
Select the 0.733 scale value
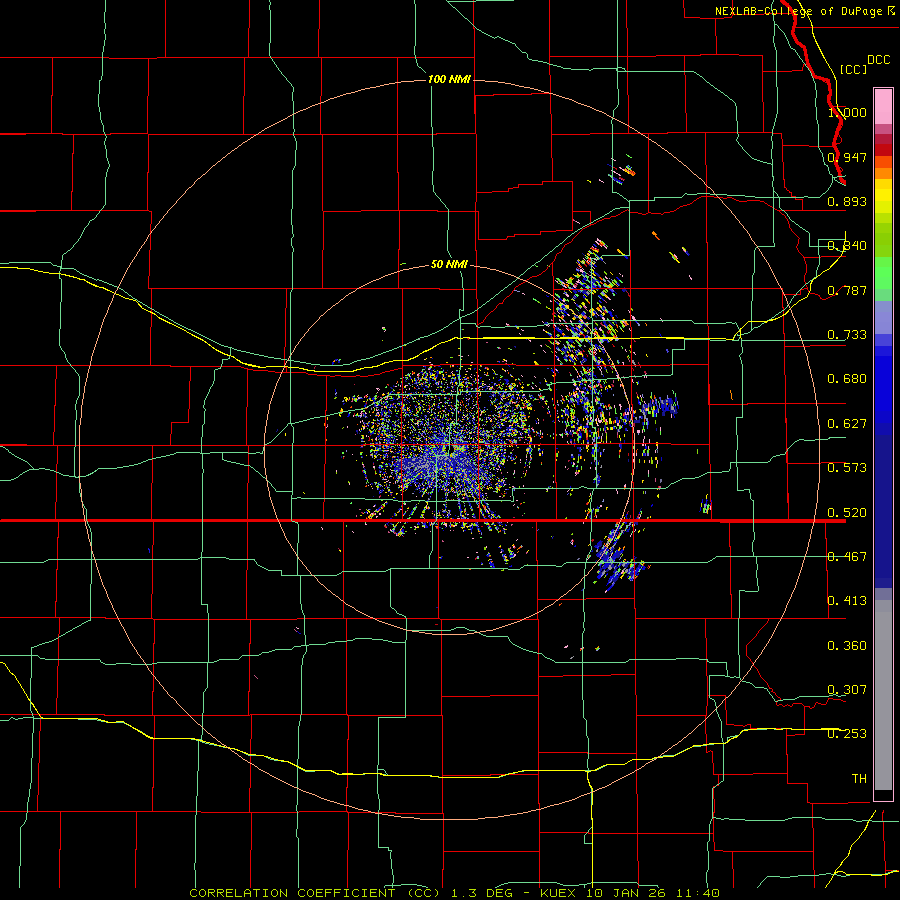click(x=847, y=335)
